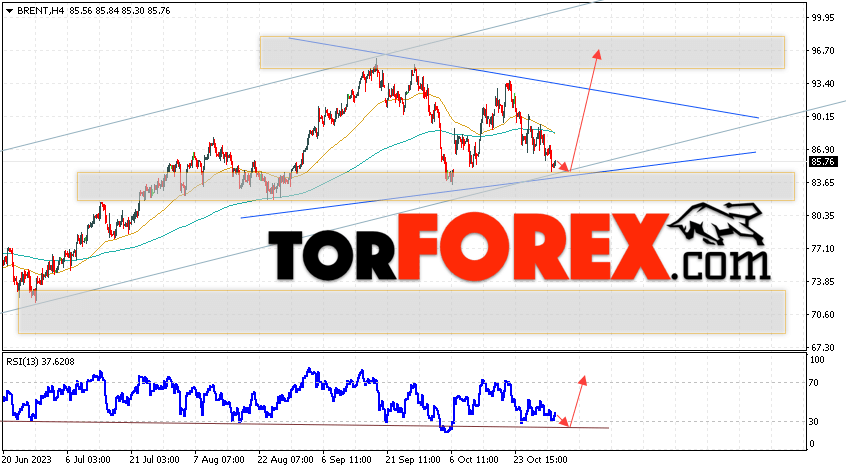Click the 83.65 price axis label
The width and height of the screenshot is (846, 471).
tap(823, 183)
